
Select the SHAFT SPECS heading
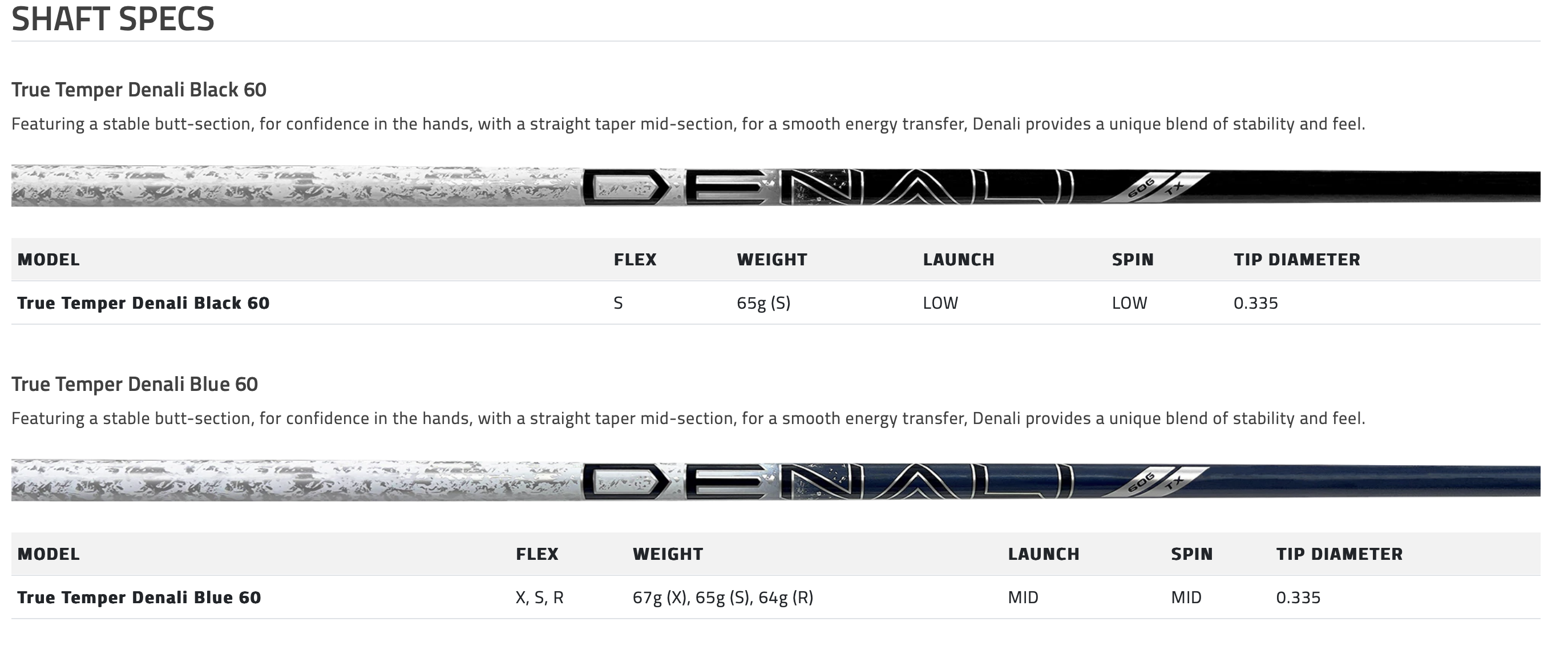point(112,18)
